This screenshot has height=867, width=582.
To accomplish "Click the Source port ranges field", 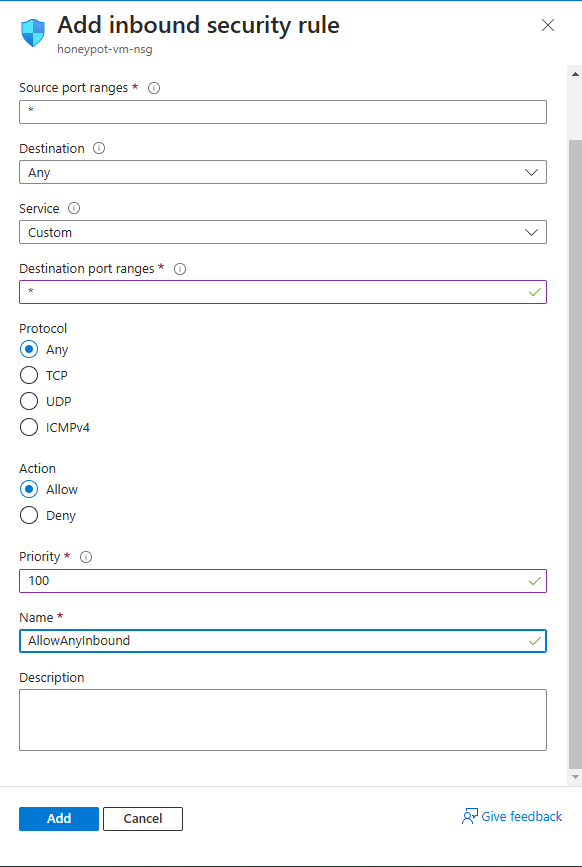I will [283, 112].
